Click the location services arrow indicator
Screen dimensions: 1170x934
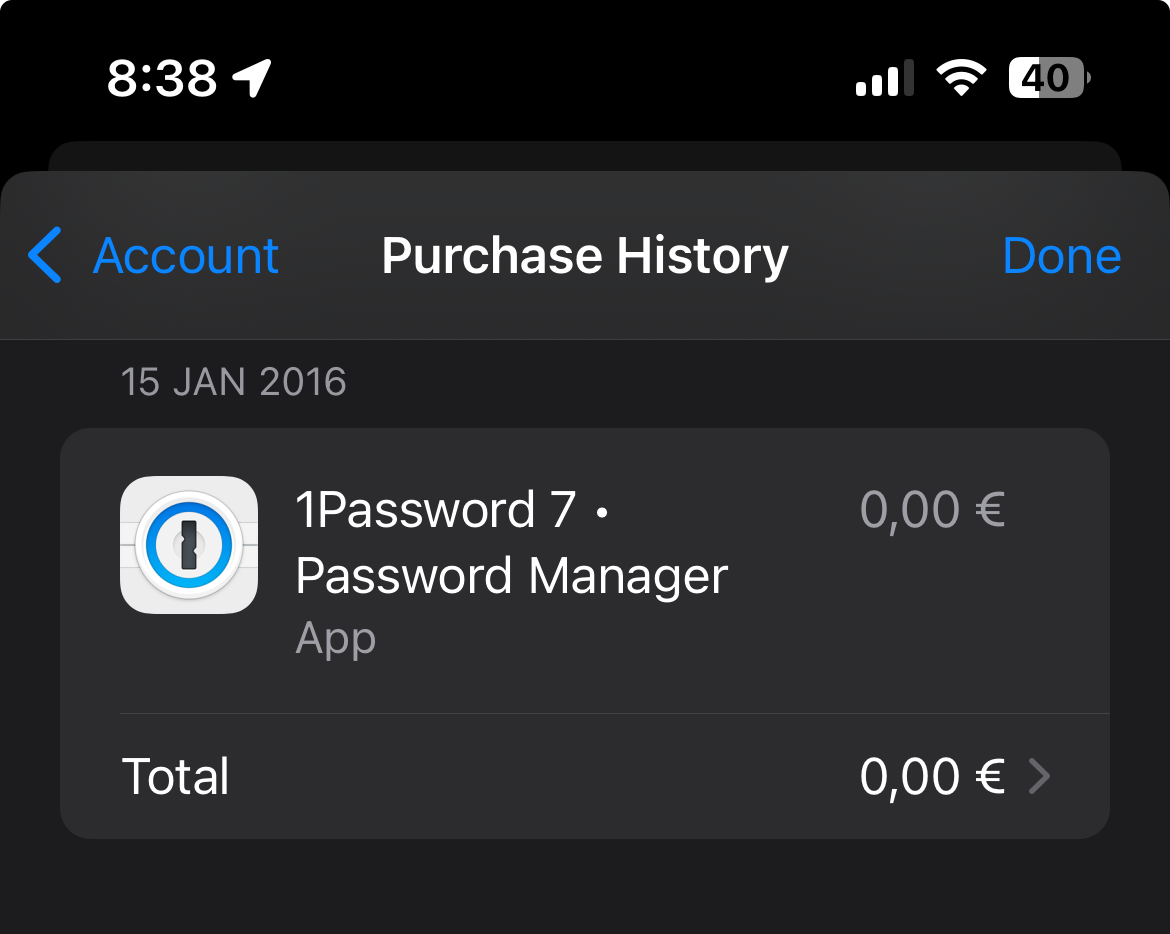[250, 76]
